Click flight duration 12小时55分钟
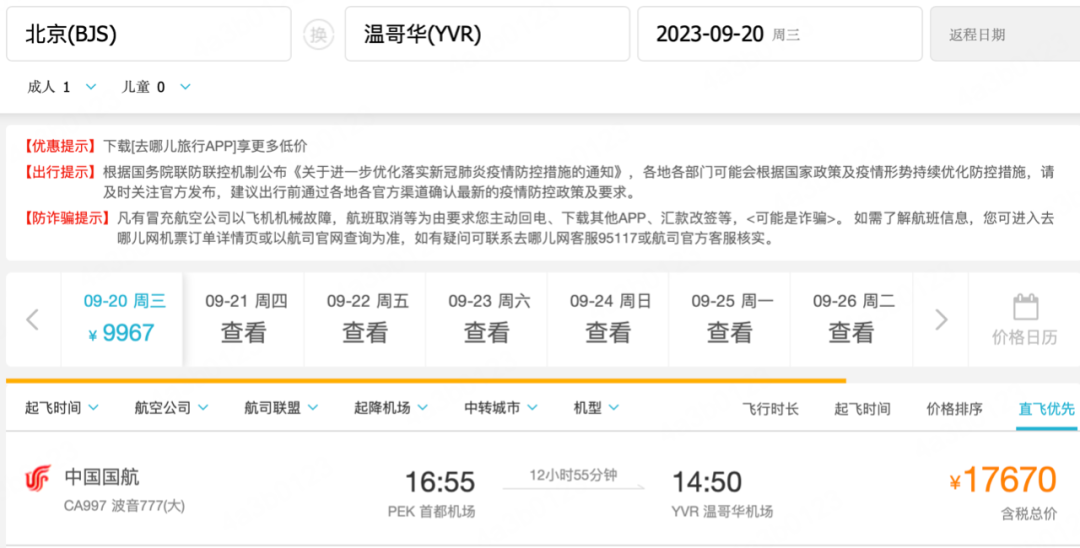The width and height of the screenshot is (1080, 548). click(573, 475)
